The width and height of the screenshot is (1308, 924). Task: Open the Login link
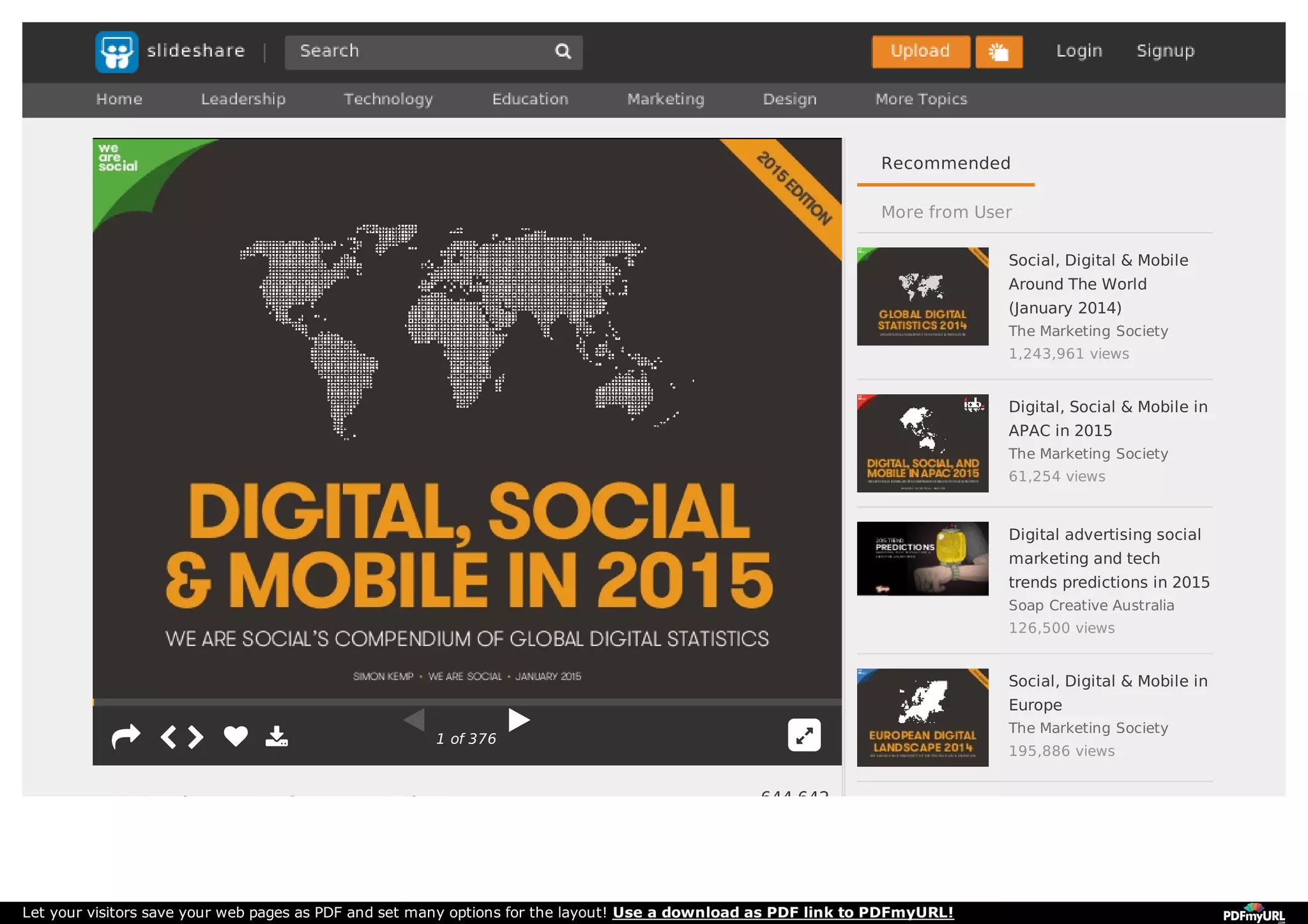tap(1079, 51)
